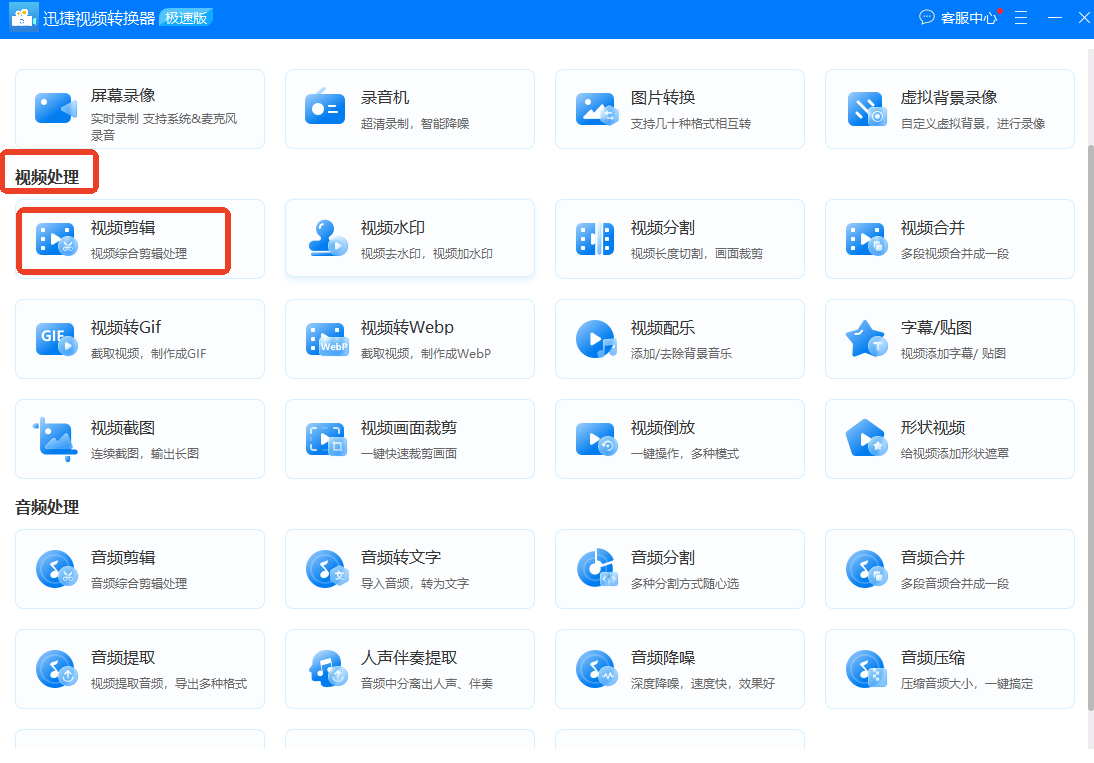
Task: Click the 视频转Gif GIF icon
Action: tap(57, 339)
